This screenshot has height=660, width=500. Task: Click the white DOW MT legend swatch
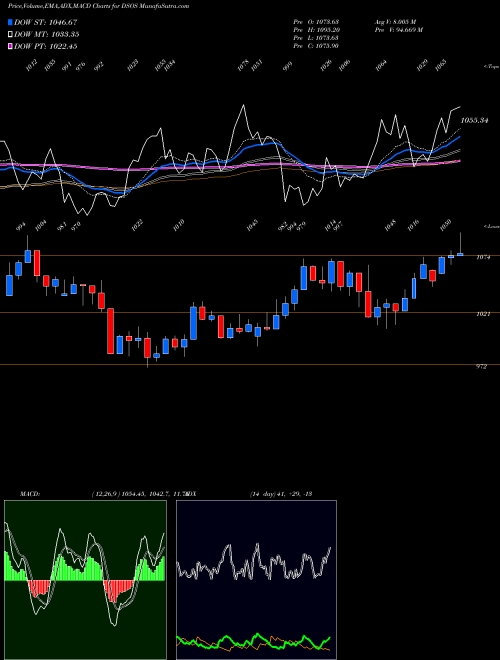point(11,34)
